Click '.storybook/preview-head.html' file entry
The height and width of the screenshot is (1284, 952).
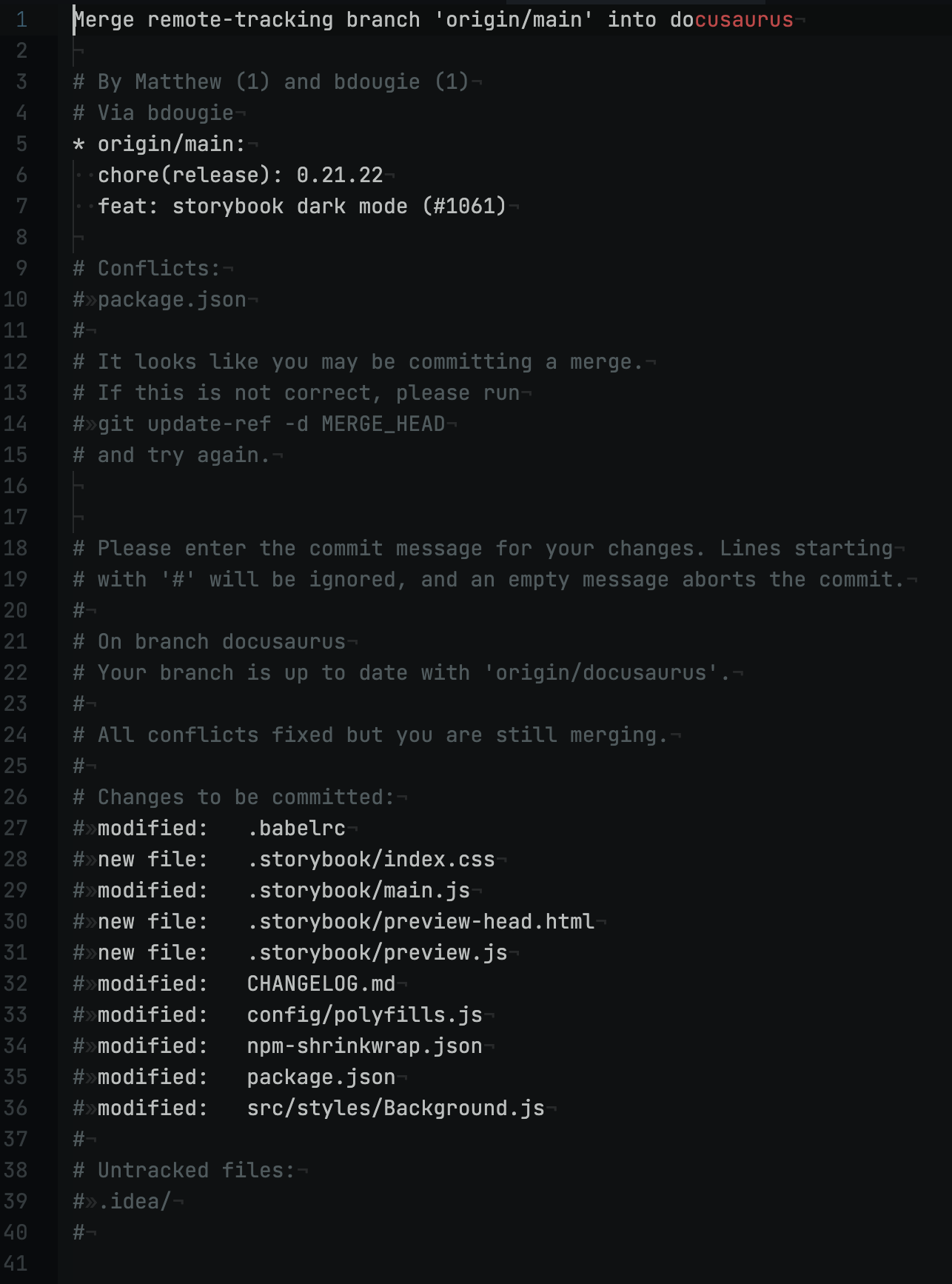click(420, 922)
